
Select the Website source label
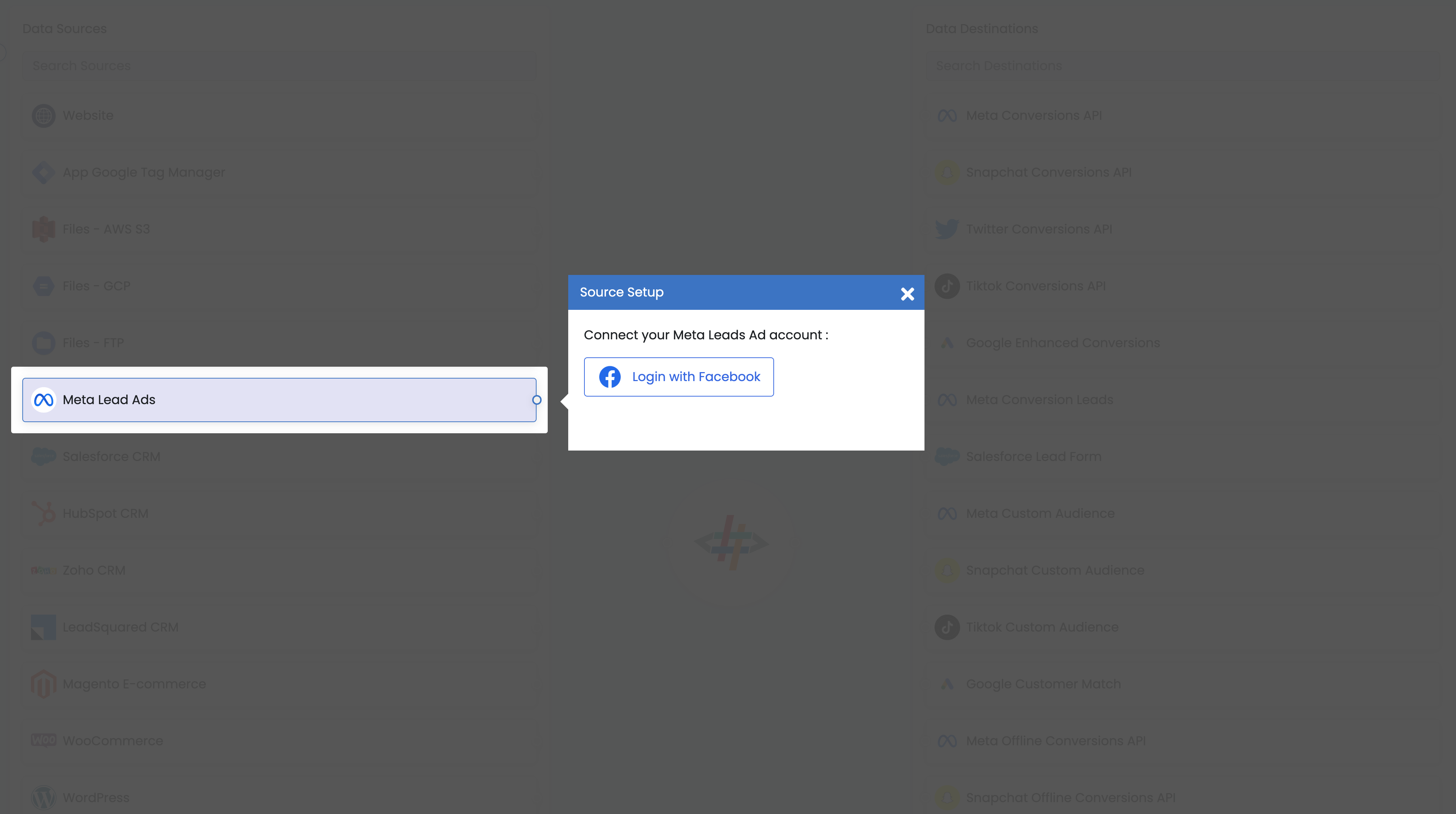click(x=88, y=115)
